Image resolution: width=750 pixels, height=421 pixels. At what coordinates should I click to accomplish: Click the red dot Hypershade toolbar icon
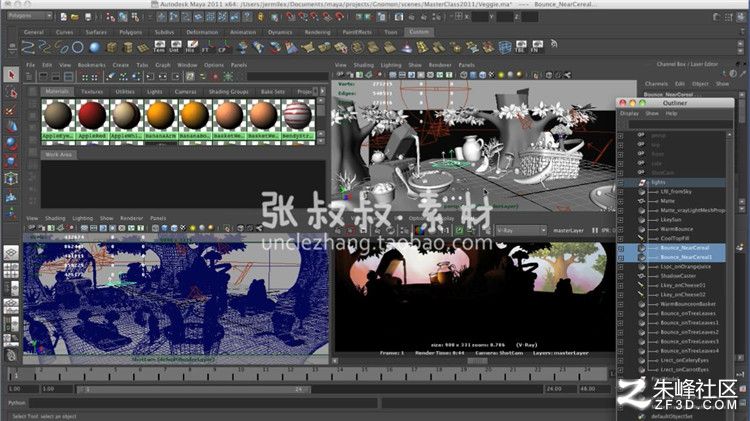pyautogui.click(x=215, y=77)
